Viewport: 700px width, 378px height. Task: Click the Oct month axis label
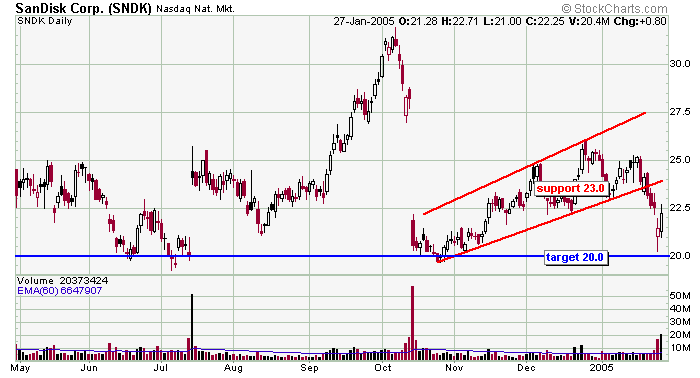tap(383, 368)
